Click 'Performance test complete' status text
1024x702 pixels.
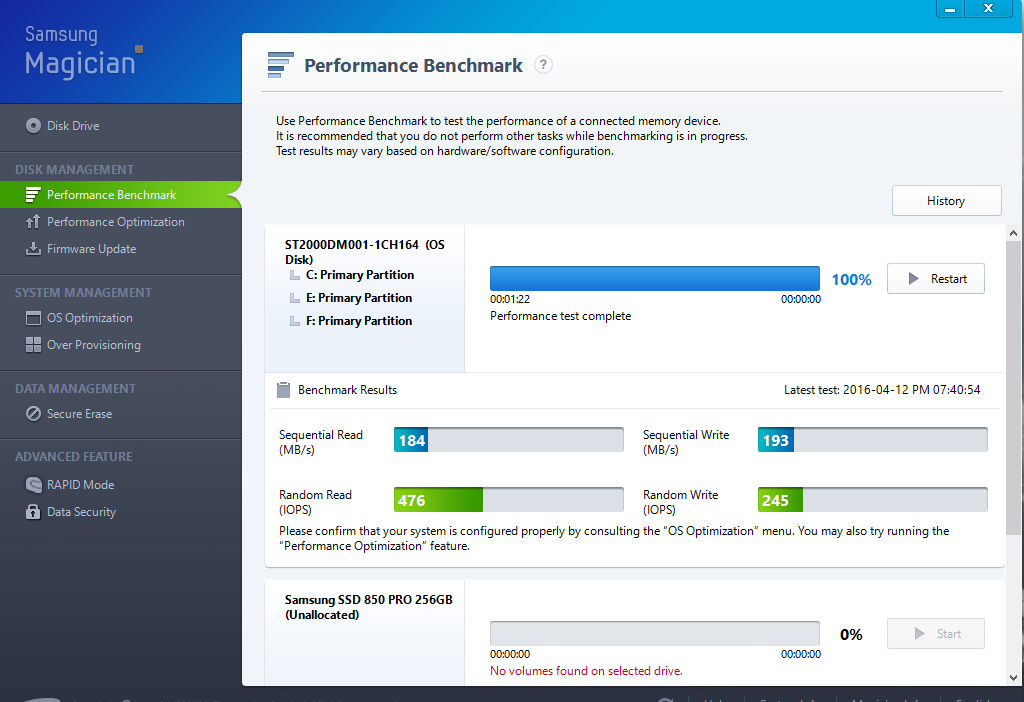click(560, 316)
